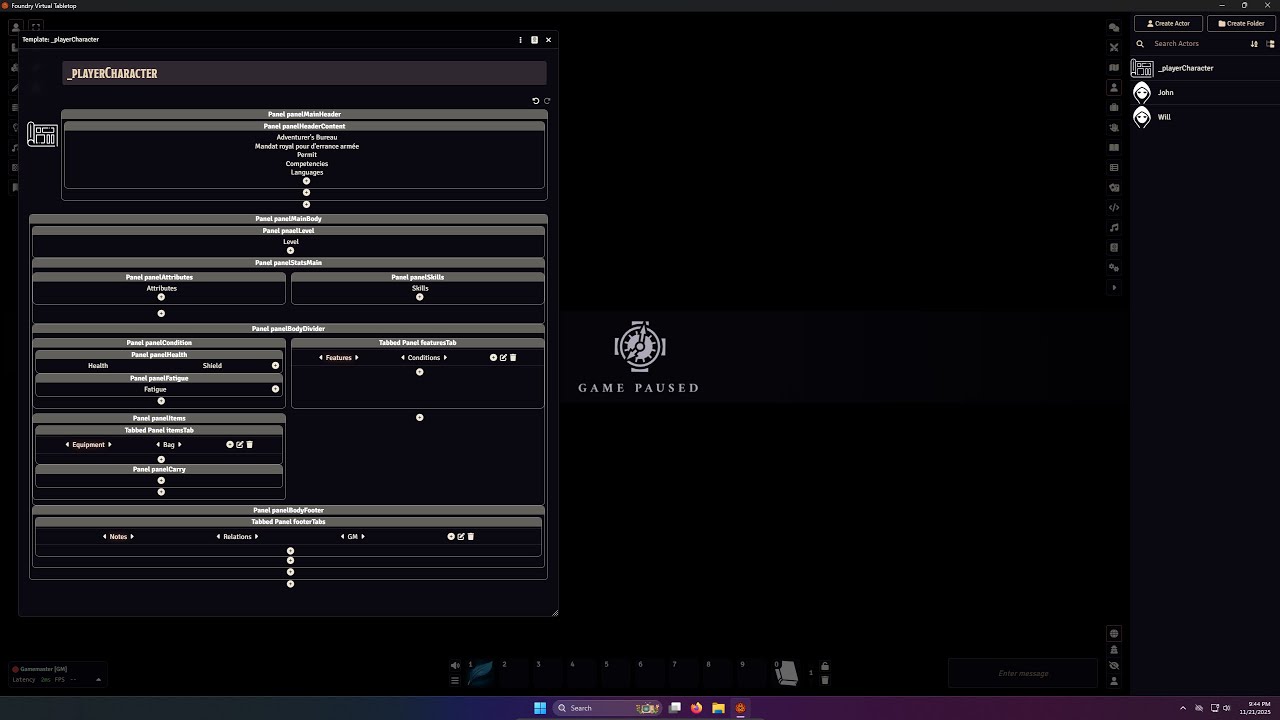The image size is (1280, 720).
Task: Open the Rollable Tables sidebar tab
Action: point(1114,167)
